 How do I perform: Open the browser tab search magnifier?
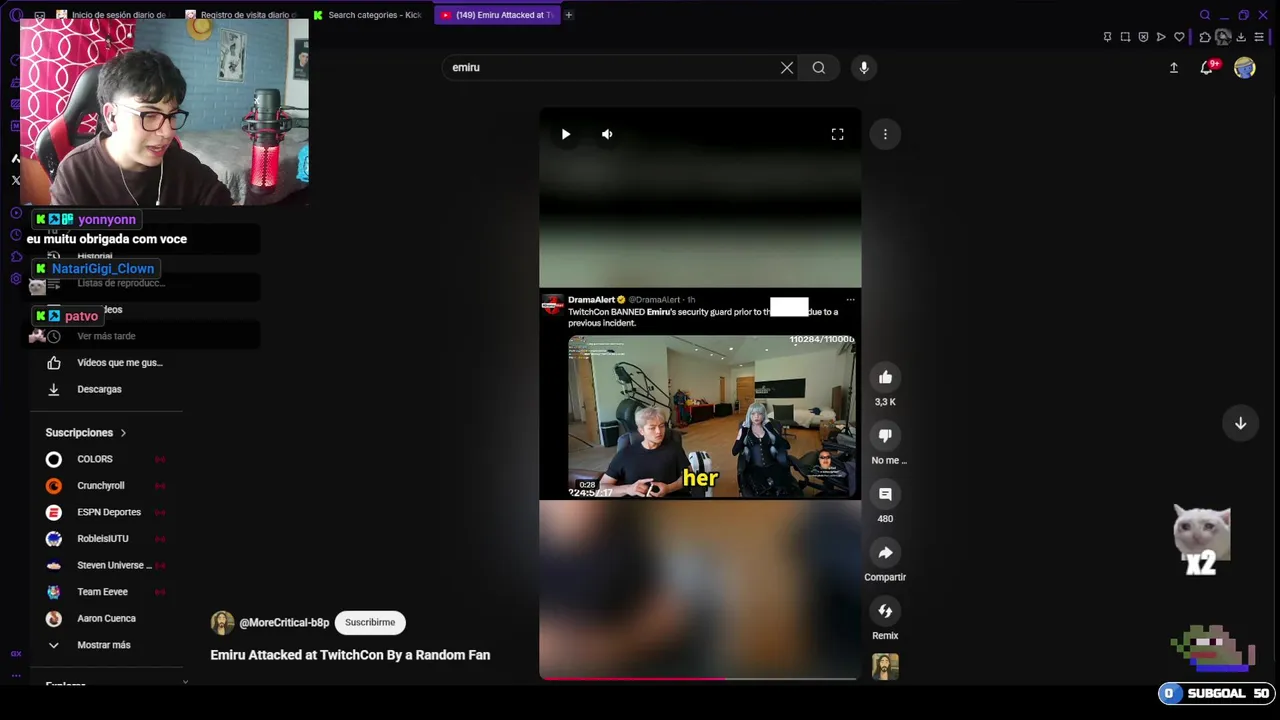[x=1205, y=15]
